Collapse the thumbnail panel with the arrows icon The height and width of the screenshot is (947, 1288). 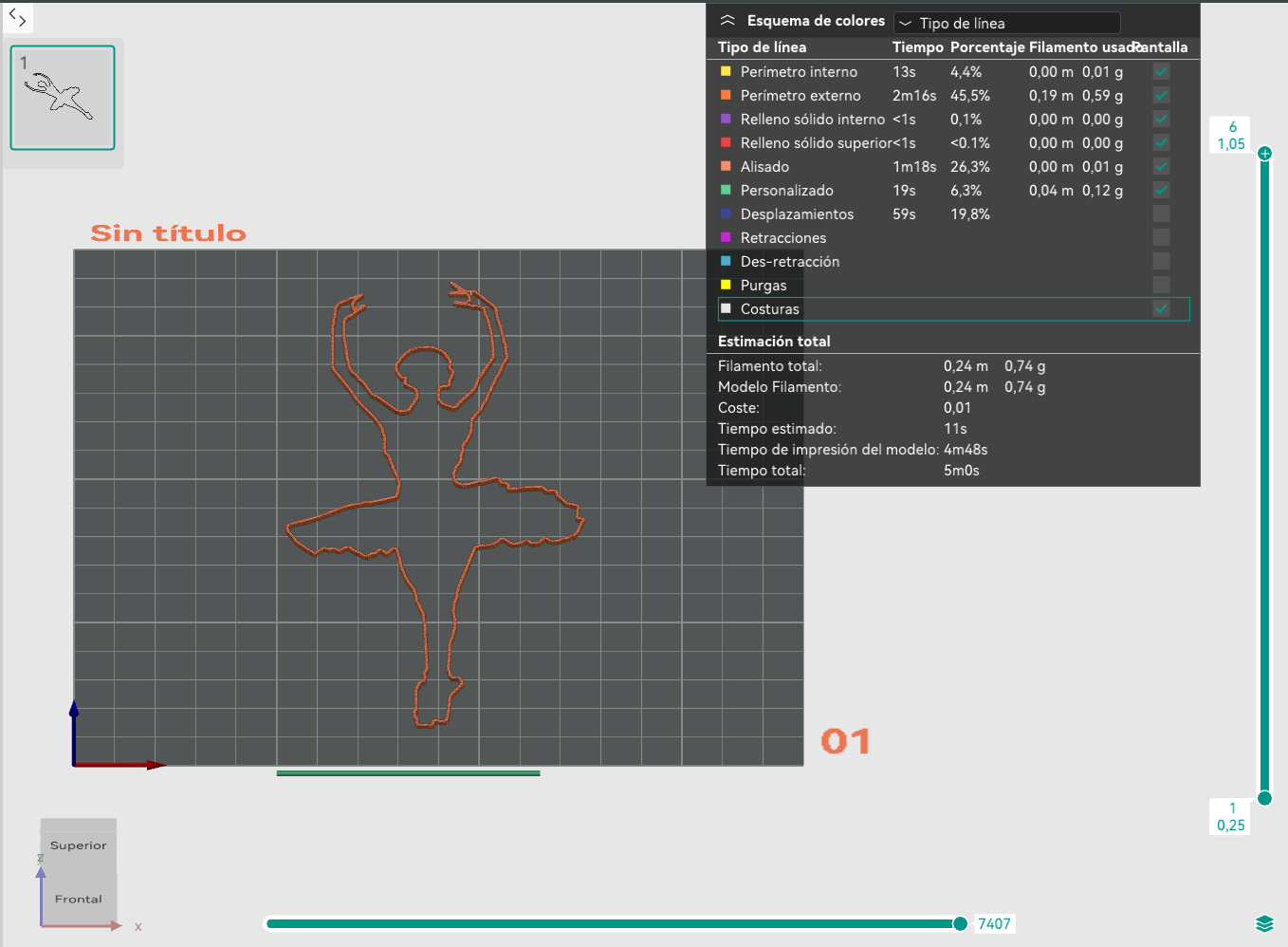click(x=17, y=16)
